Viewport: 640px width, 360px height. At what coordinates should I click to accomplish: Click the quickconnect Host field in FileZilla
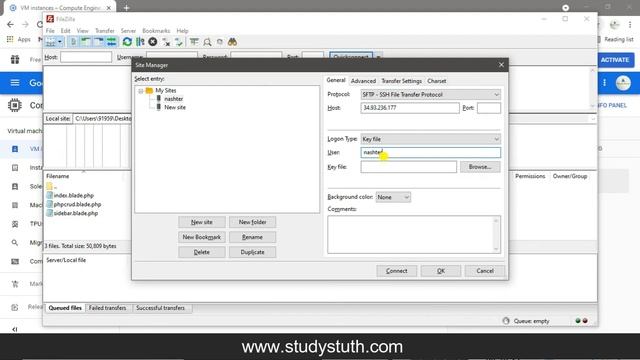click(x=86, y=57)
